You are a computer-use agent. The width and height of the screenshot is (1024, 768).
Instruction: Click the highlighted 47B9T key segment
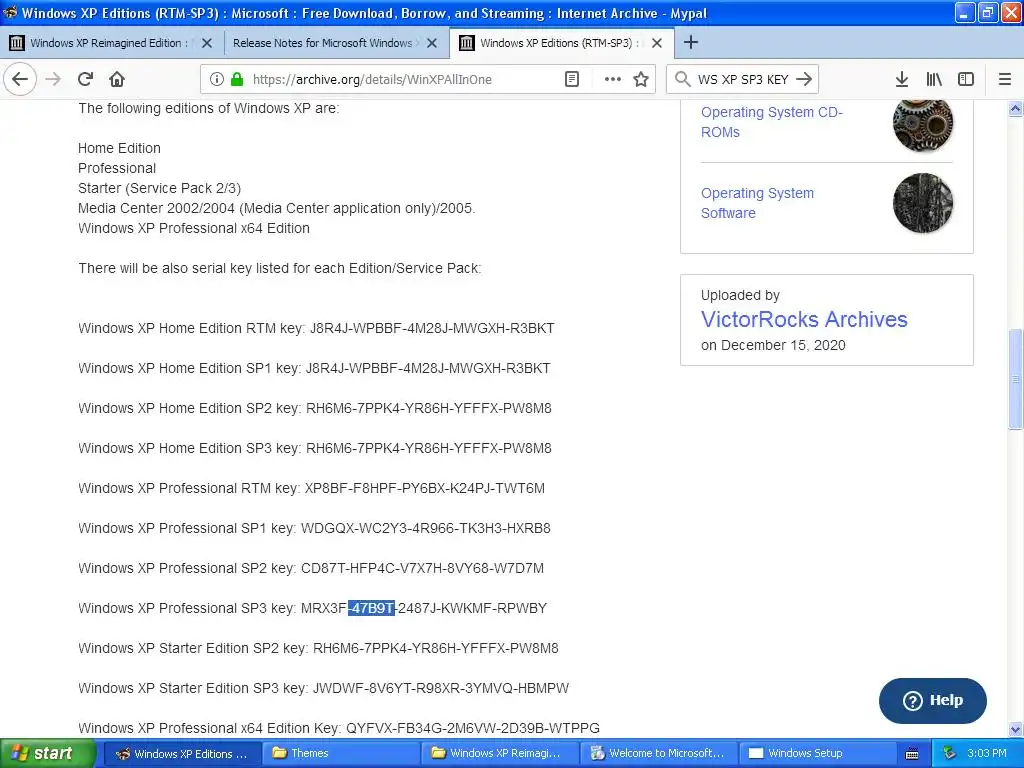(371, 609)
